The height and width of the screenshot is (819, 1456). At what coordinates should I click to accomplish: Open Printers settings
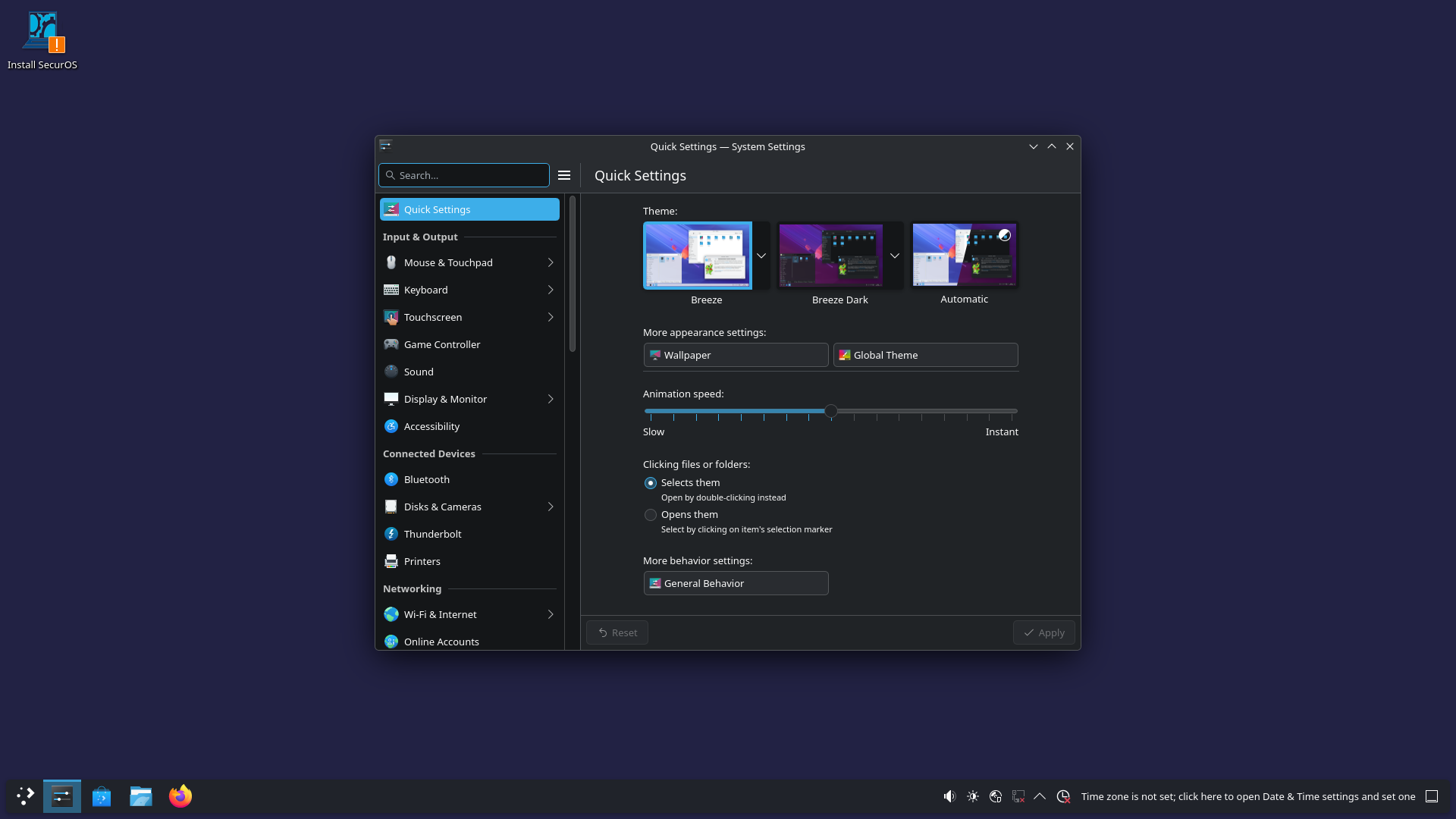click(422, 561)
